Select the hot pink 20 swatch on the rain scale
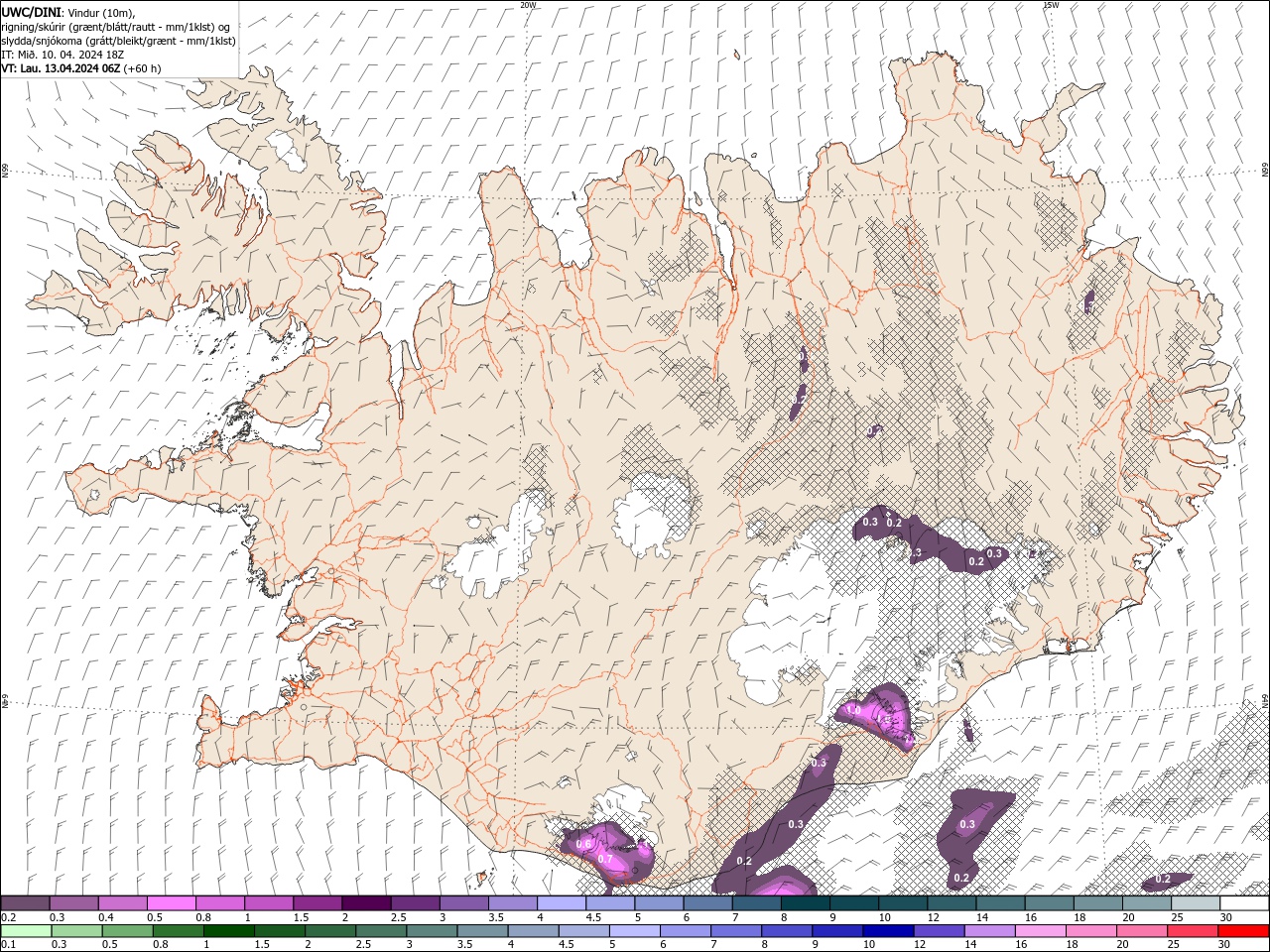This screenshot has width=1270, height=952. pos(1141,931)
